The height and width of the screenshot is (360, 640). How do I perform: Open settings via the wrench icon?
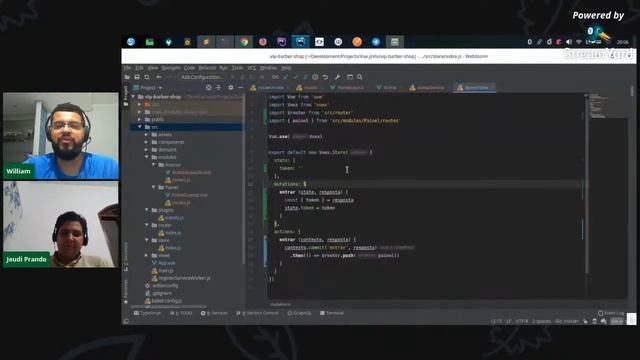click(337, 77)
